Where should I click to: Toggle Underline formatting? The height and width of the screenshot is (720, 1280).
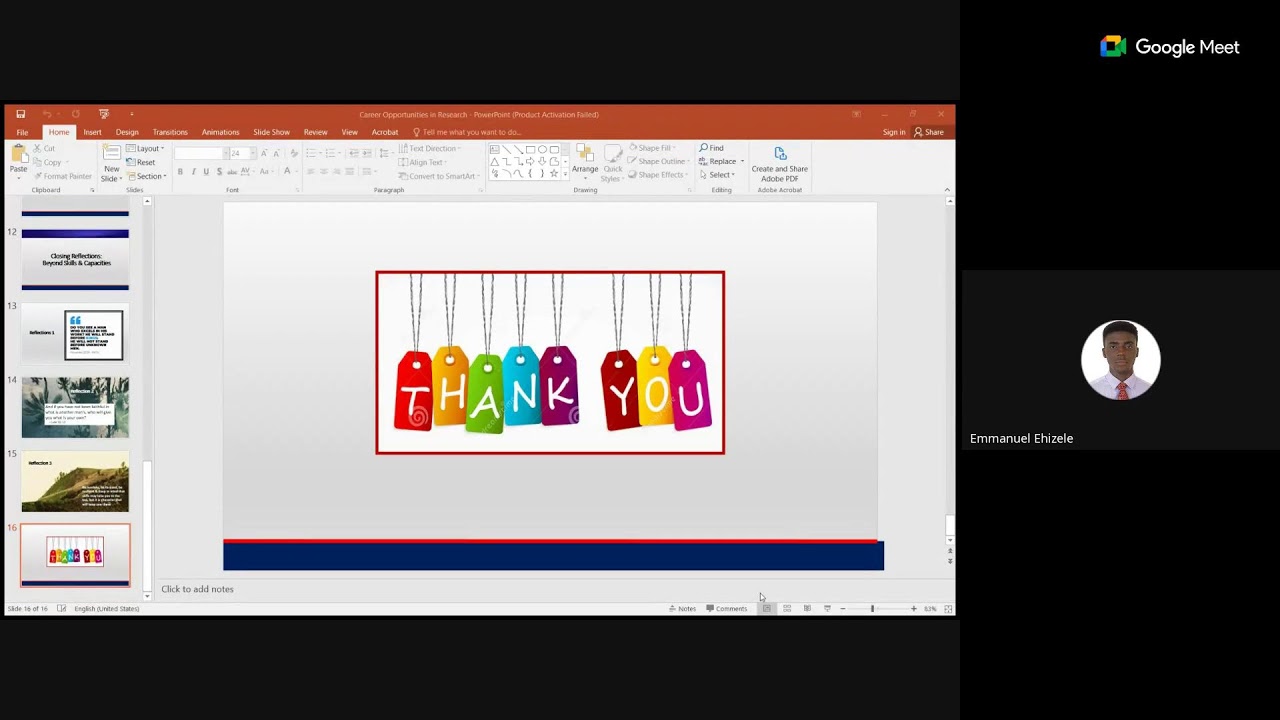tap(206, 172)
